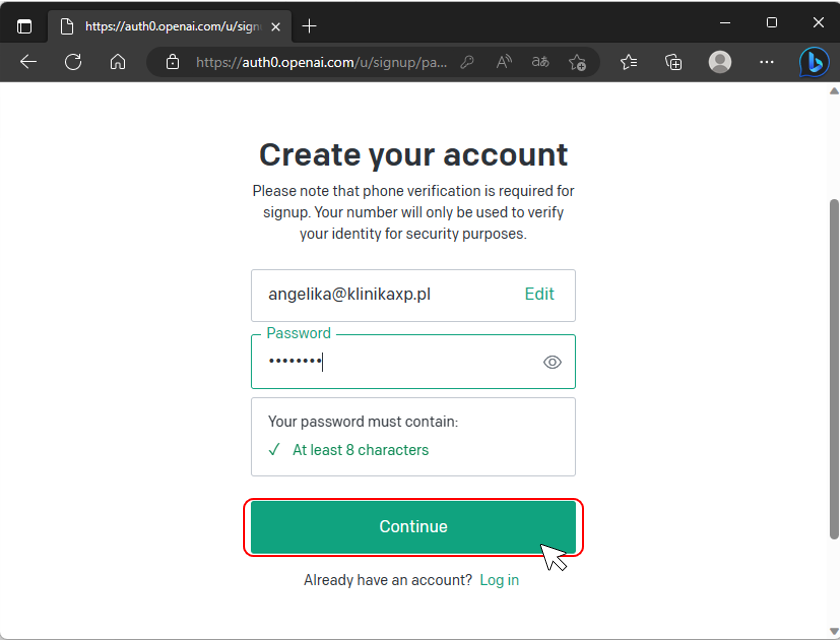The width and height of the screenshot is (840, 640).
Task: Open the translate page icon
Action: pyautogui.click(x=540, y=62)
